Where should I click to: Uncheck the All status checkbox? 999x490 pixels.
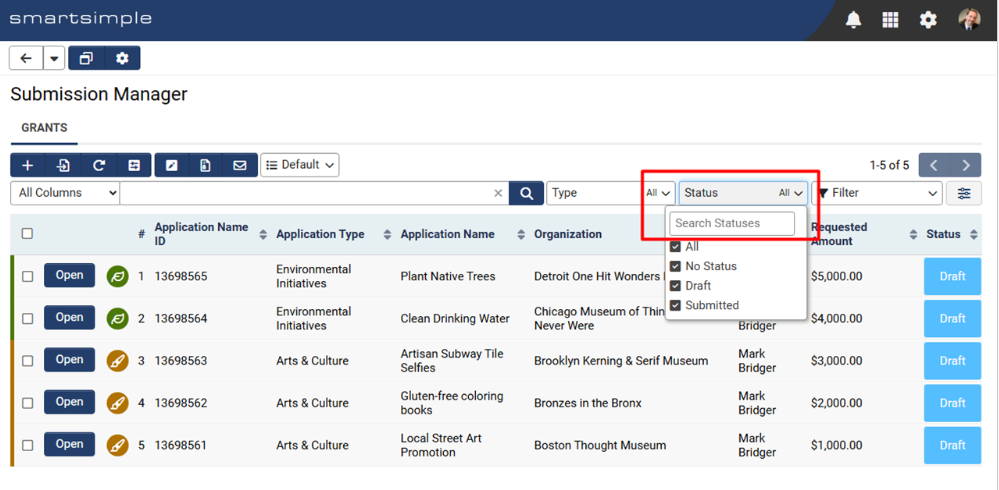(675, 247)
